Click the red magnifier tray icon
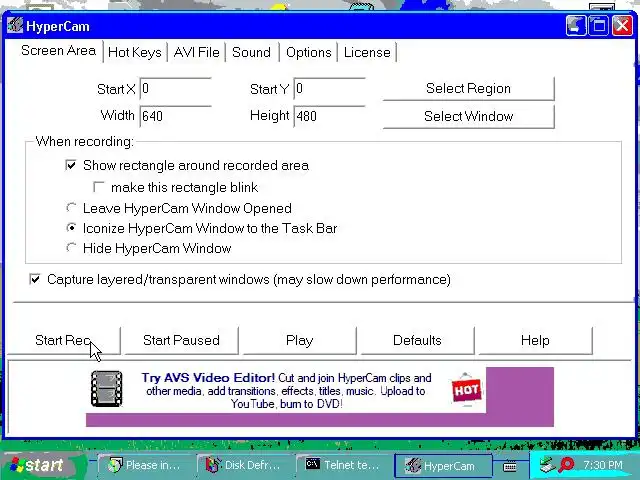Image resolution: width=640 pixels, height=480 pixels. point(566,464)
